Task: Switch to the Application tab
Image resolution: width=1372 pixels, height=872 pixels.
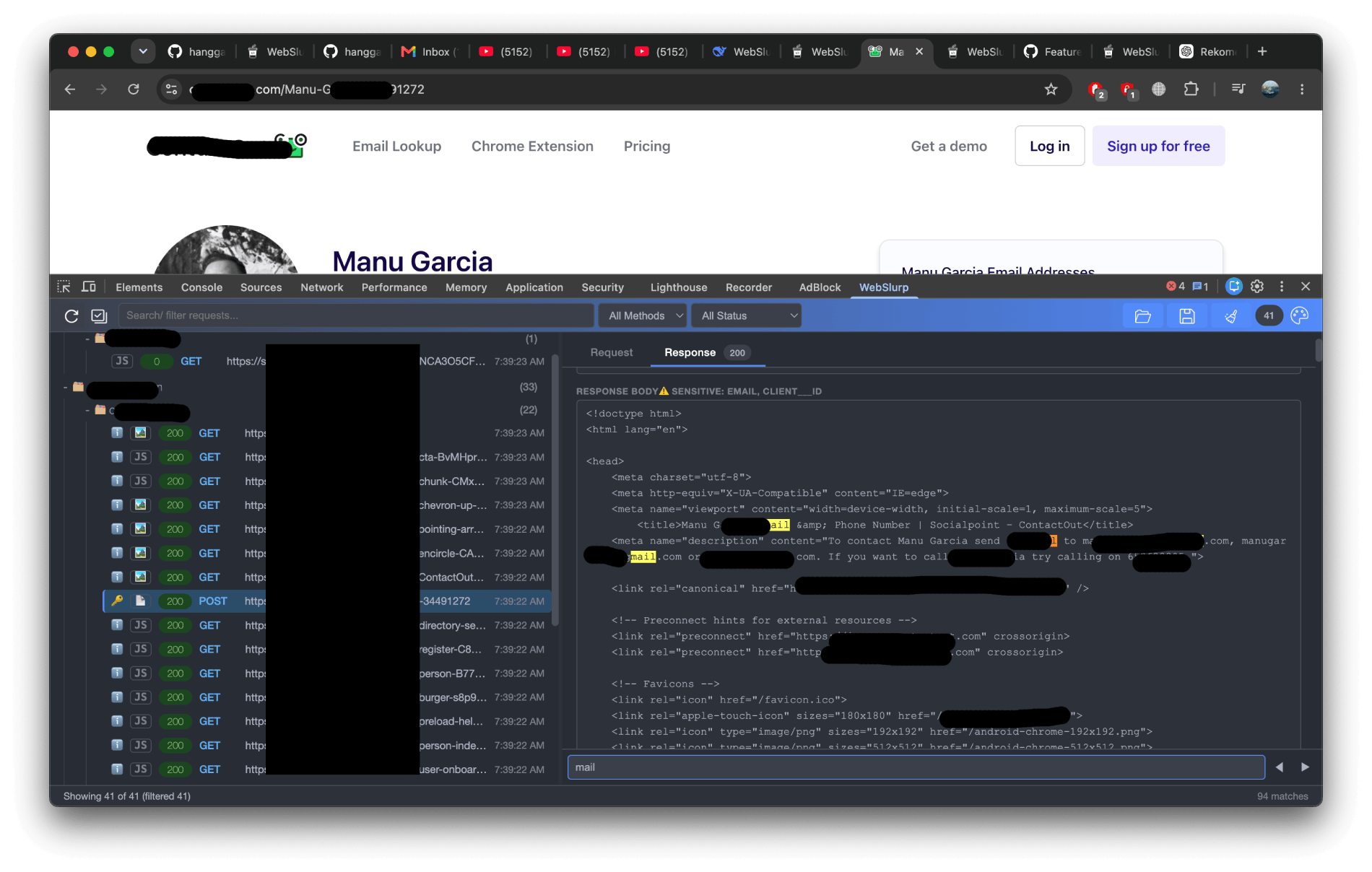Action: tap(534, 287)
